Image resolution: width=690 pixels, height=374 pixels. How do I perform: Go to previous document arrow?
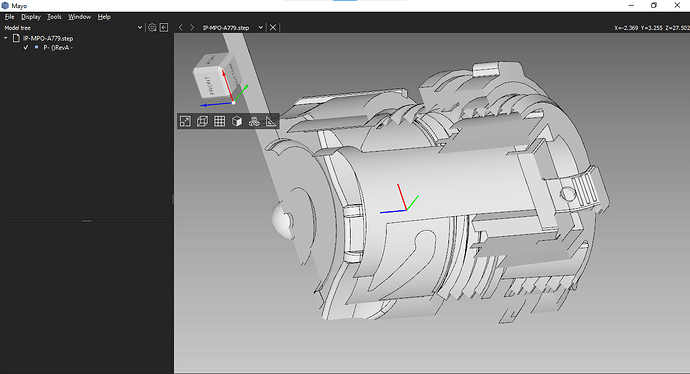(180, 27)
